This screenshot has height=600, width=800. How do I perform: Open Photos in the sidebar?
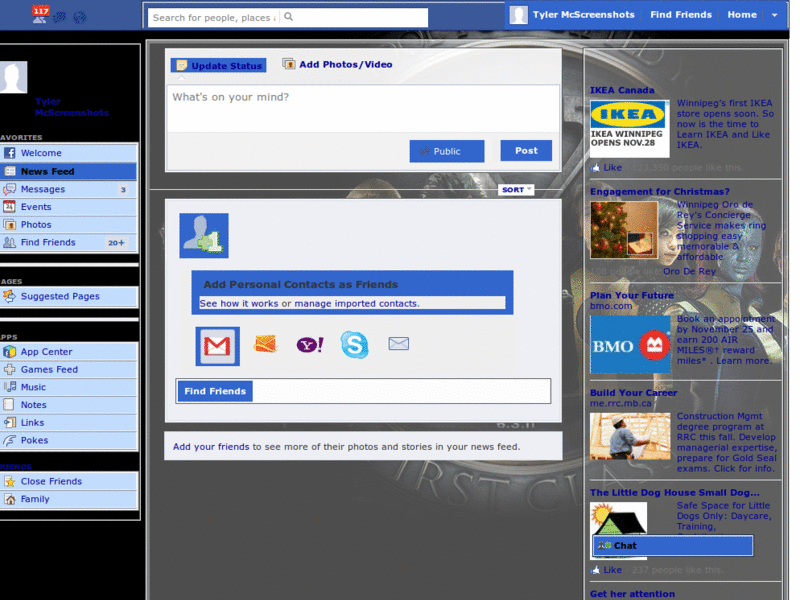(69, 224)
